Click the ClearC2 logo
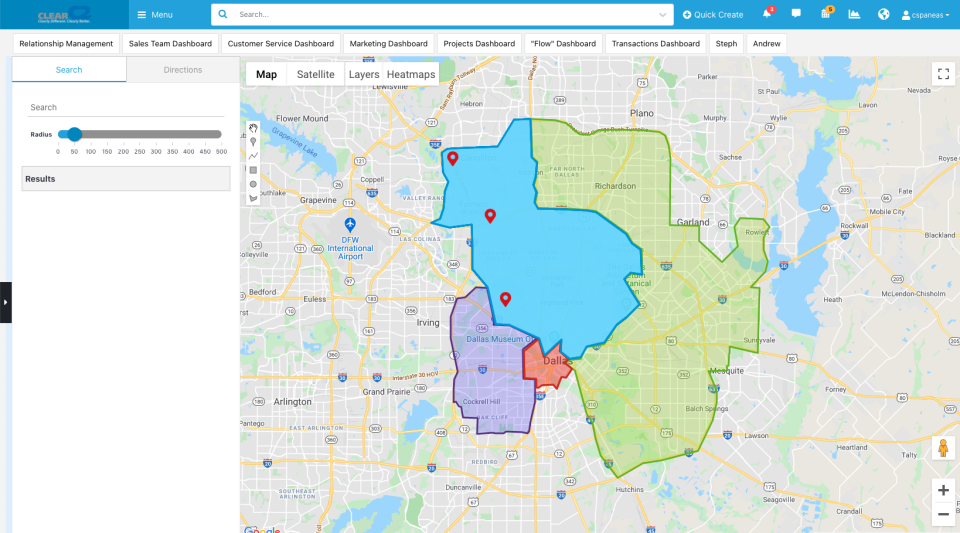This screenshot has height=533, width=960. pyautogui.click(x=64, y=15)
